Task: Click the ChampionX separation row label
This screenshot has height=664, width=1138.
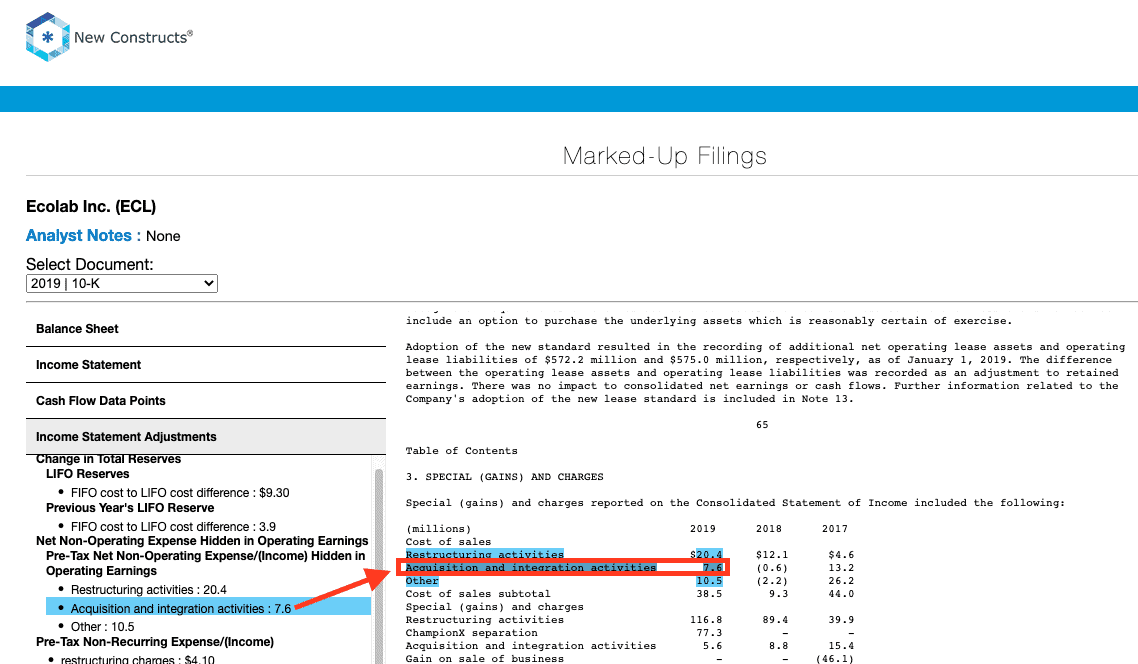Action: pyautogui.click(x=472, y=633)
